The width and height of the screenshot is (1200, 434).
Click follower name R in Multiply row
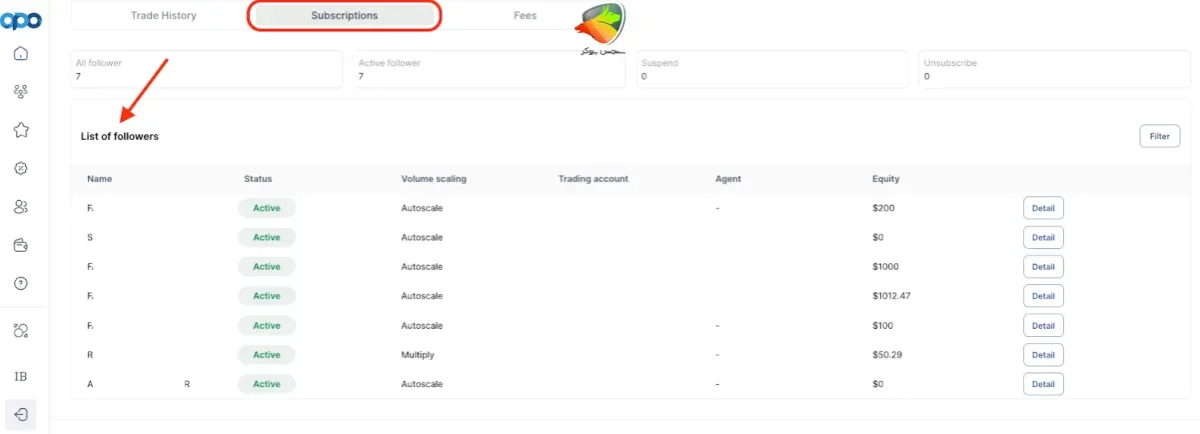90,355
